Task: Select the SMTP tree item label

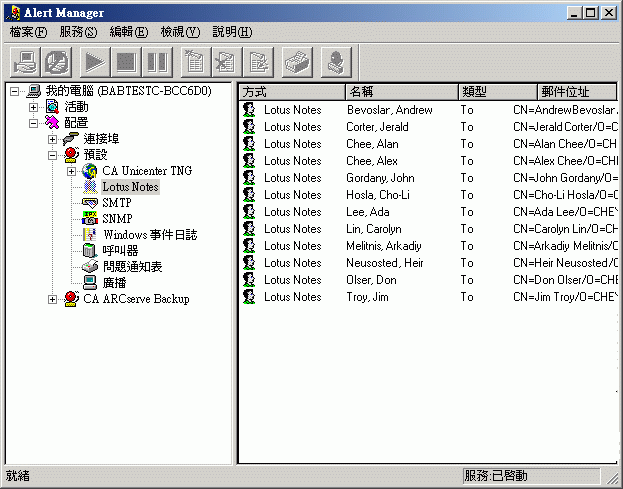Action: click(117, 203)
